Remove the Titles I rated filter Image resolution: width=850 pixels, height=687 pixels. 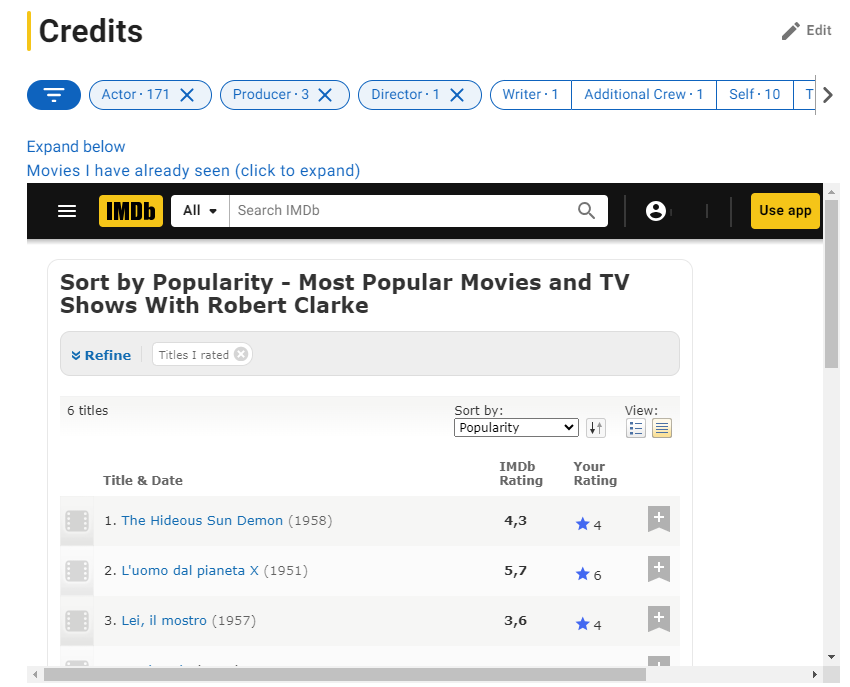[241, 355]
